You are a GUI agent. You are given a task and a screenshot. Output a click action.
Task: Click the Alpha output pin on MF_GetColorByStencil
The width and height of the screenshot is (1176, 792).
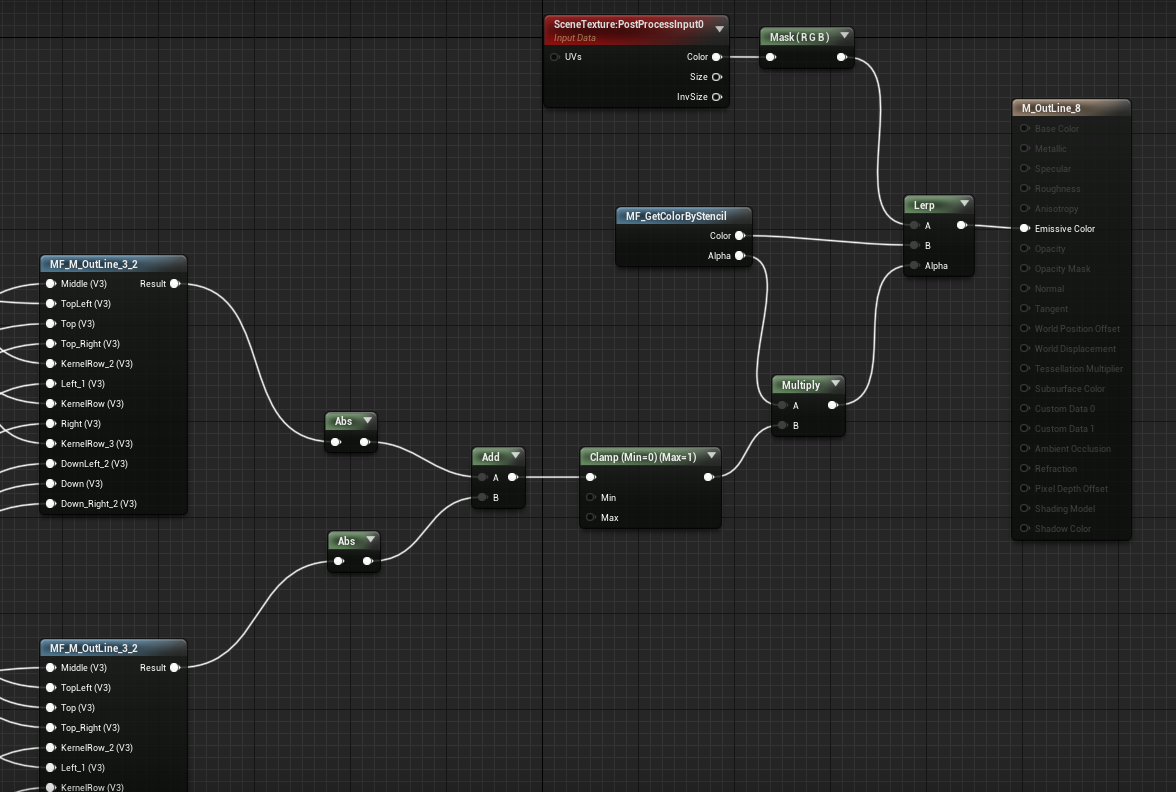pos(742,256)
